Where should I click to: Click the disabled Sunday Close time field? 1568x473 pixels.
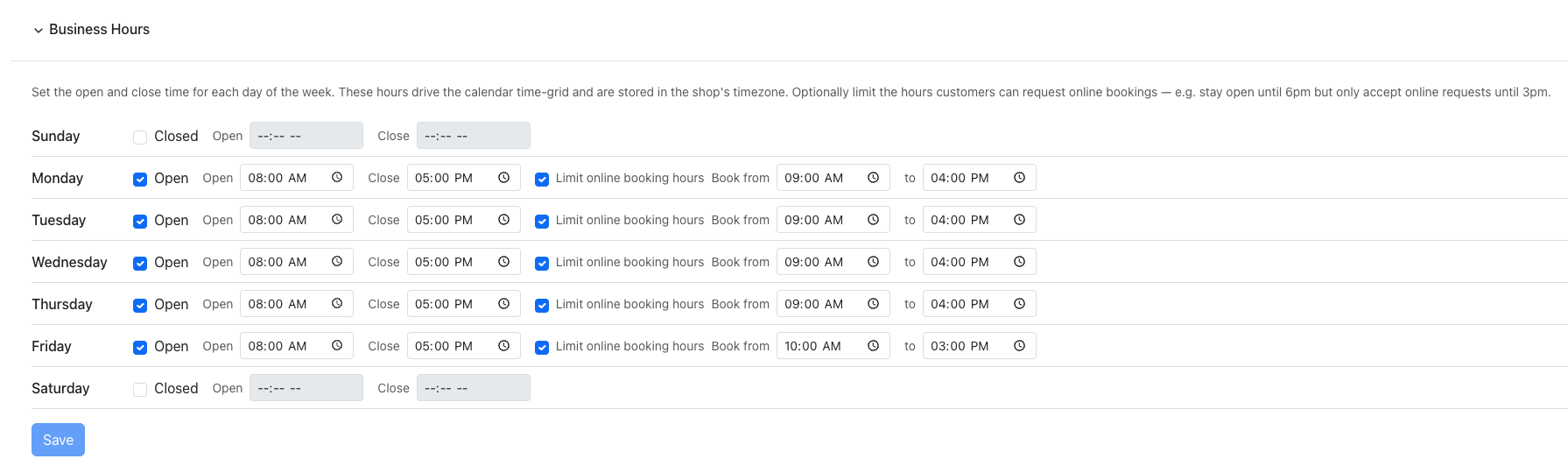pyautogui.click(x=474, y=136)
